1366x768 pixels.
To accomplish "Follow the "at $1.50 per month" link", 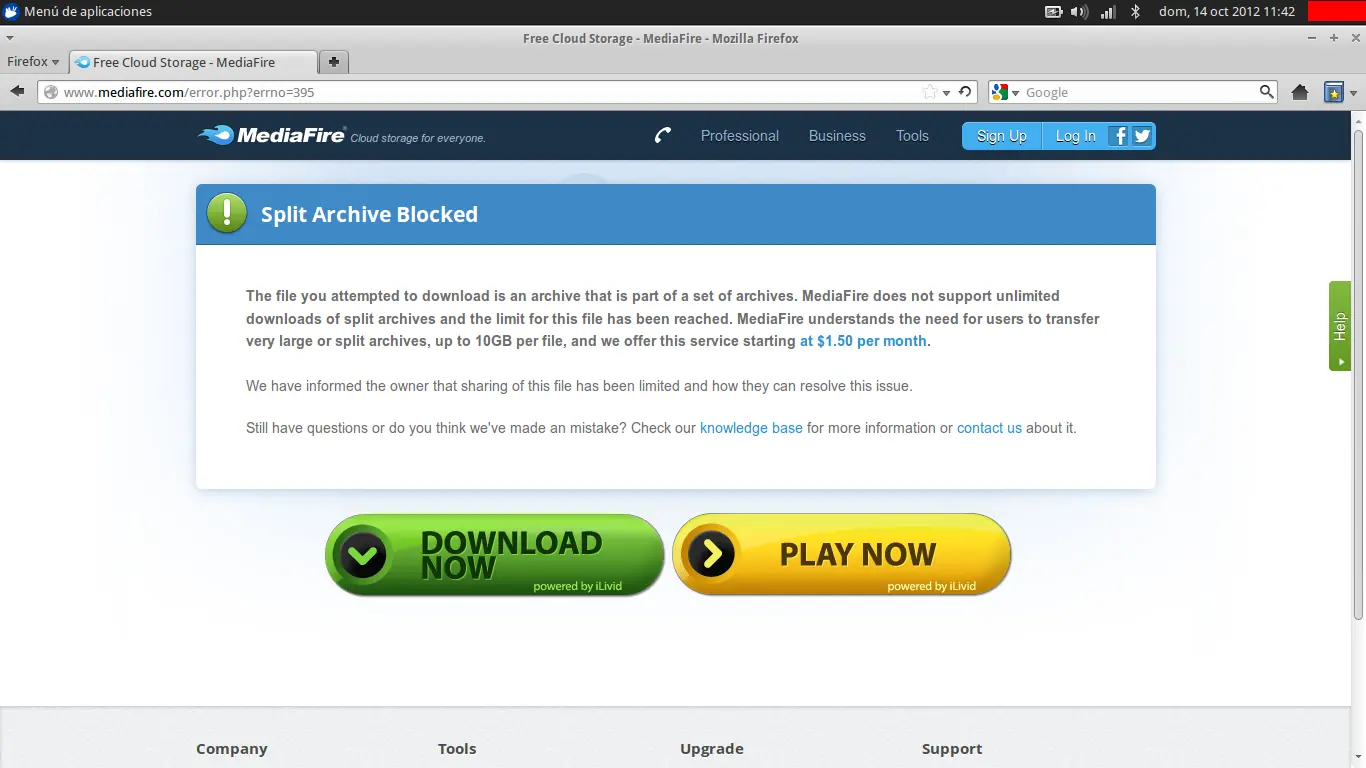I will point(863,341).
